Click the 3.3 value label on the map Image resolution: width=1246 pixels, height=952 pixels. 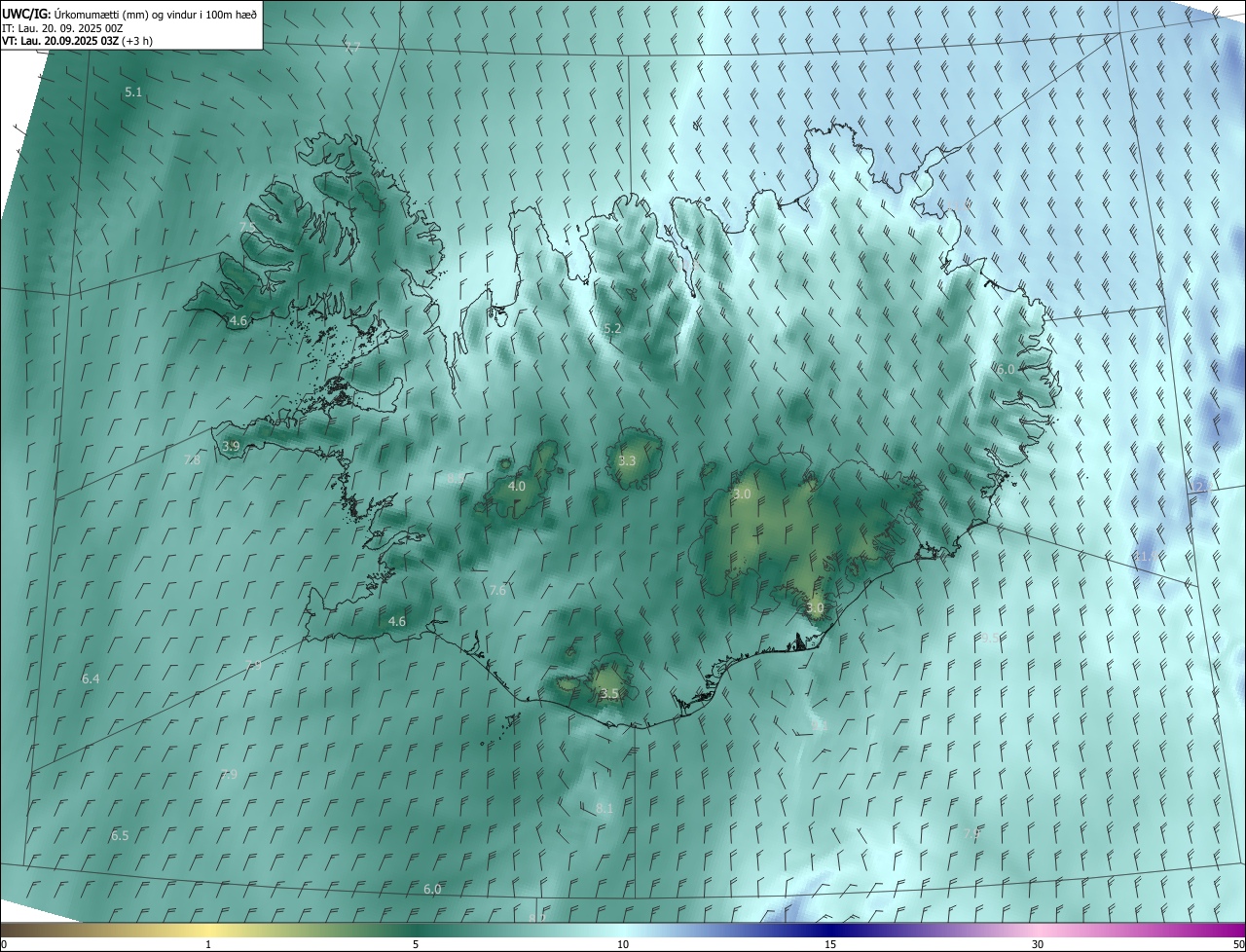[x=627, y=460]
